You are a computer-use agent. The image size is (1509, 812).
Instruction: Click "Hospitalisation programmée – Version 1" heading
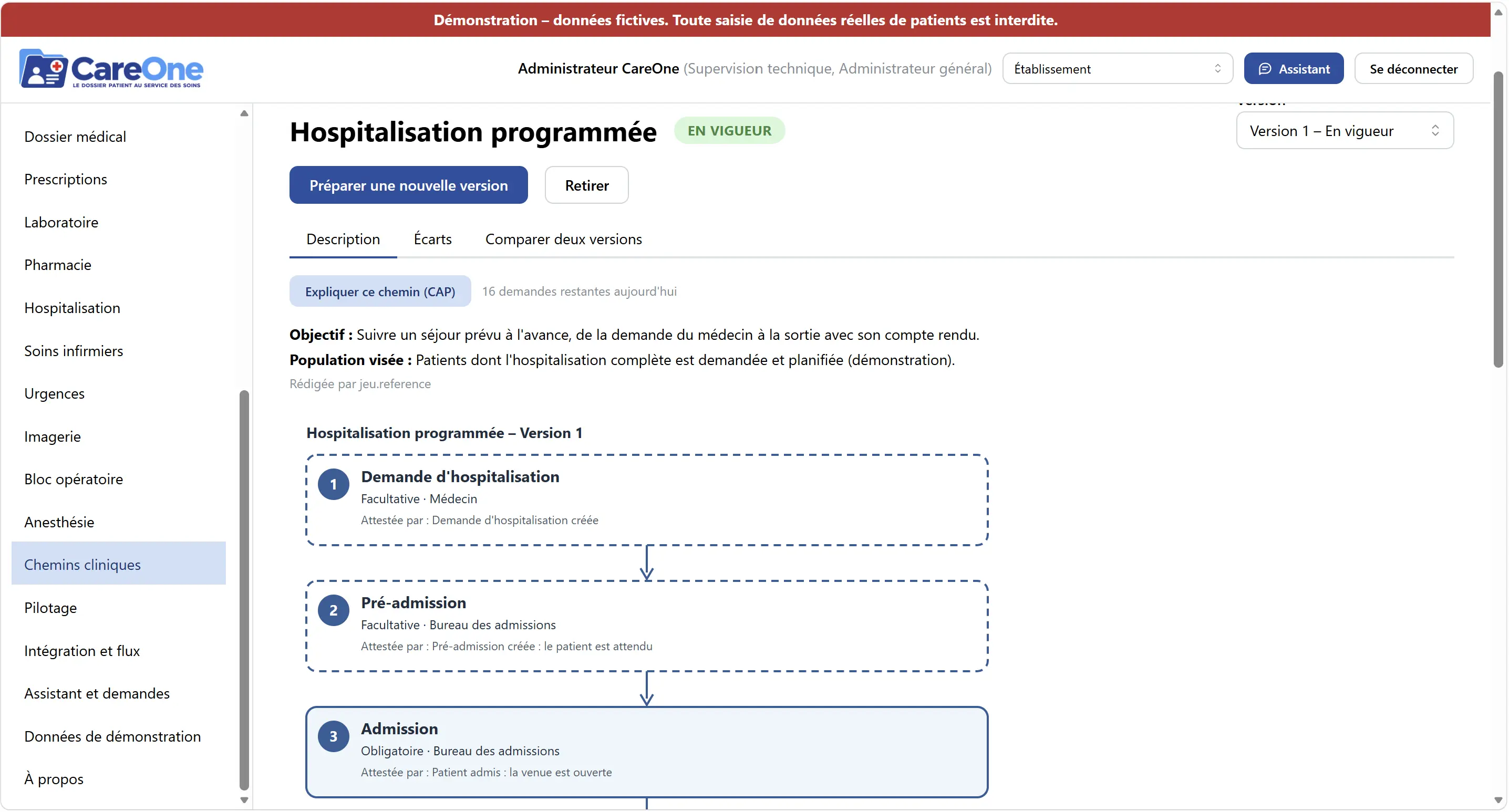(444, 433)
